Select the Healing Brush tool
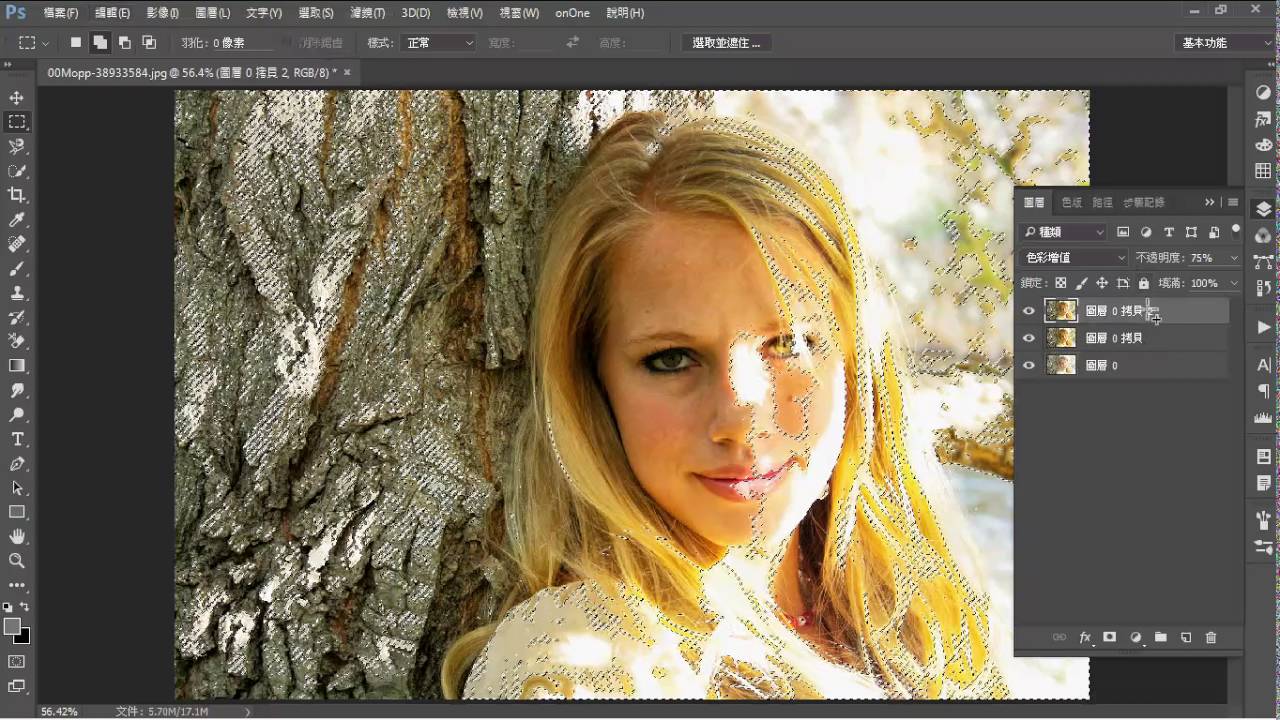Image resolution: width=1280 pixels, height=720 pixels. [x=17, y=244]
